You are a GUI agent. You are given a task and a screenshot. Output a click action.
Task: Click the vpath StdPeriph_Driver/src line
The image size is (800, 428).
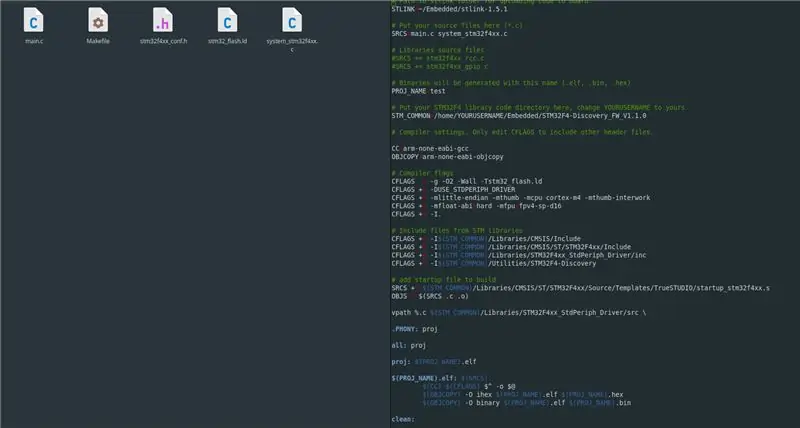pos(519,313)
